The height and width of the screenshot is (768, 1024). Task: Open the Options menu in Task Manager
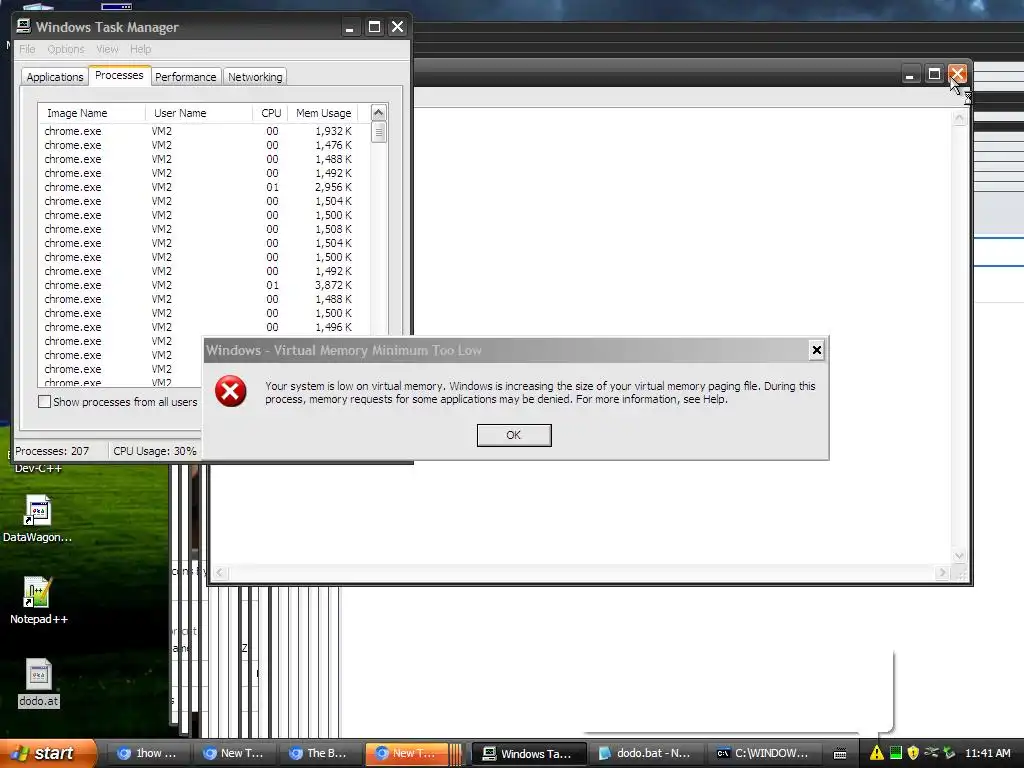click(65, 49)
